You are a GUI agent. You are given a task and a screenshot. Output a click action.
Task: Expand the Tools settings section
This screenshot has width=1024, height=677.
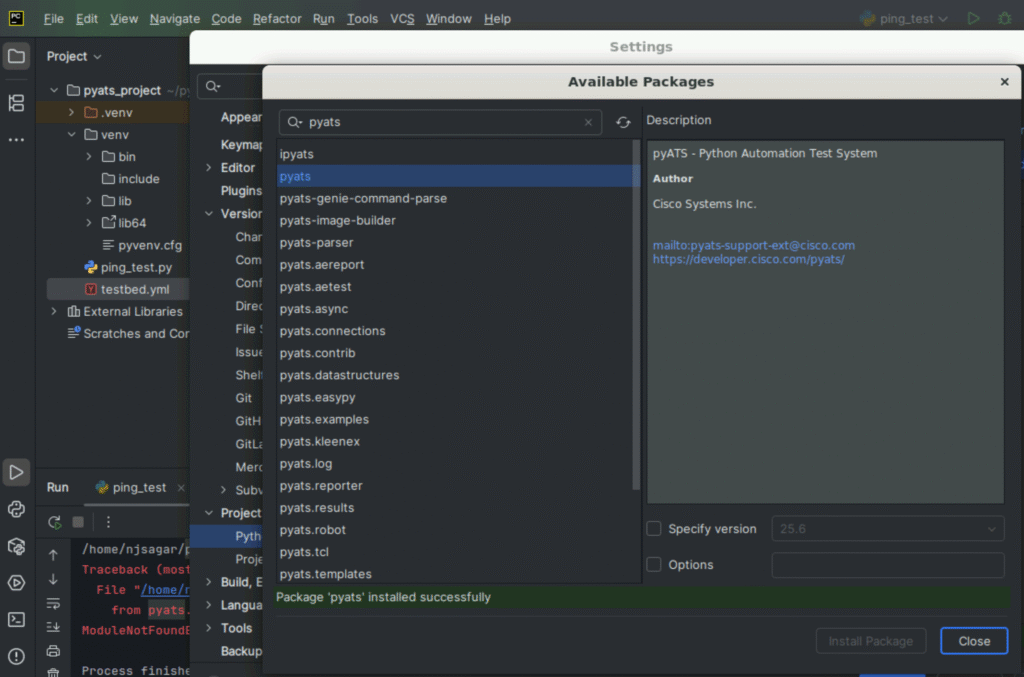[209, 628]
